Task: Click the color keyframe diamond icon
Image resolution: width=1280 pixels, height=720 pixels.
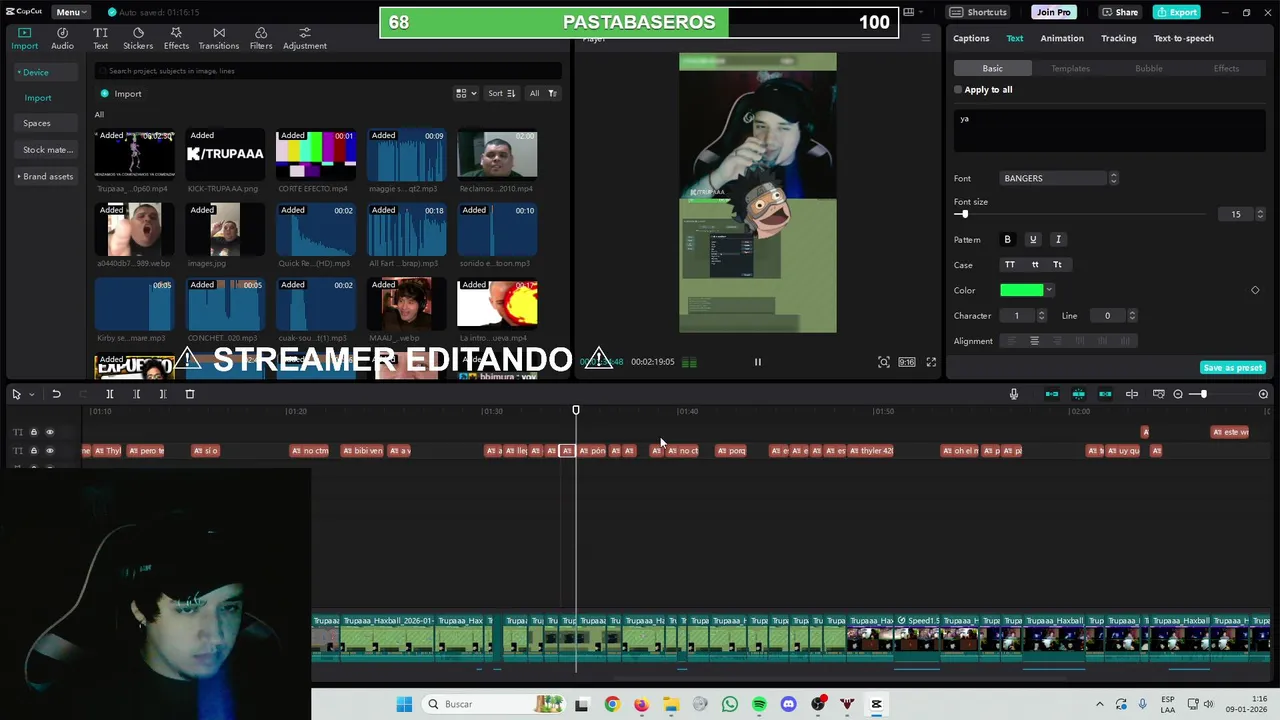Action: point(1255,290)
